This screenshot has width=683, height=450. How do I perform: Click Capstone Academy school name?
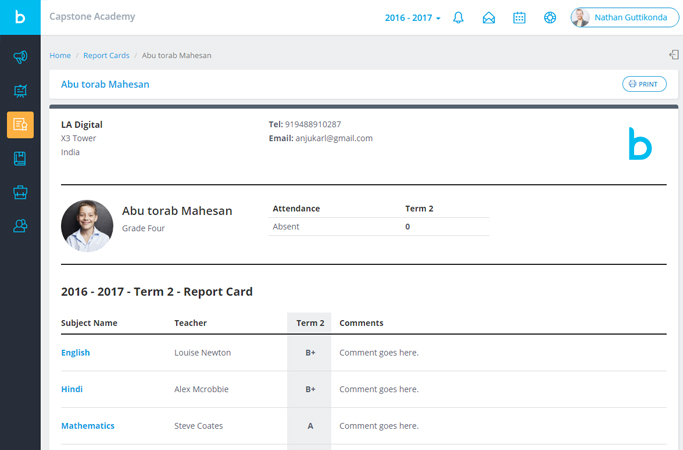tap(92, 17)
